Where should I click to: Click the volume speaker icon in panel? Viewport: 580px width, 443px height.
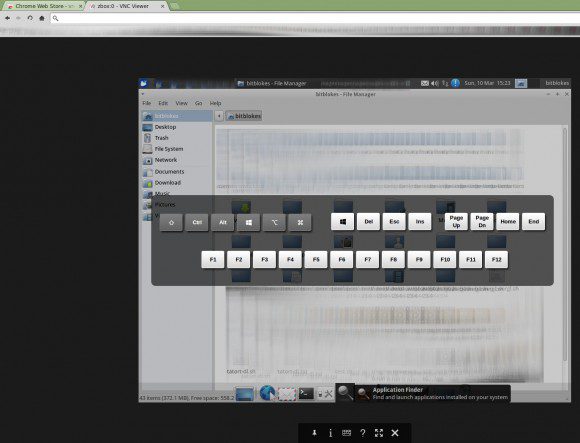point(435,83)
